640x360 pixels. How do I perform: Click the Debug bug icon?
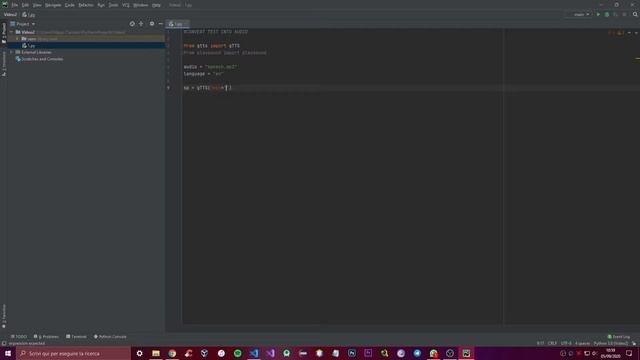607,14
